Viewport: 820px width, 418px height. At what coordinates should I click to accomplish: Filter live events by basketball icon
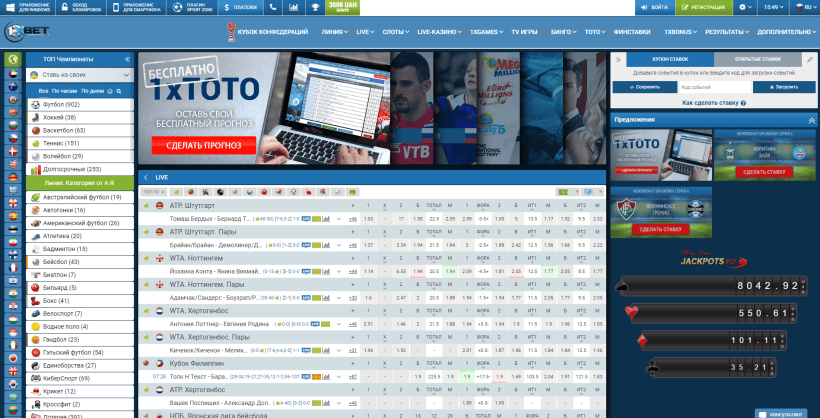tap(191, 192)
